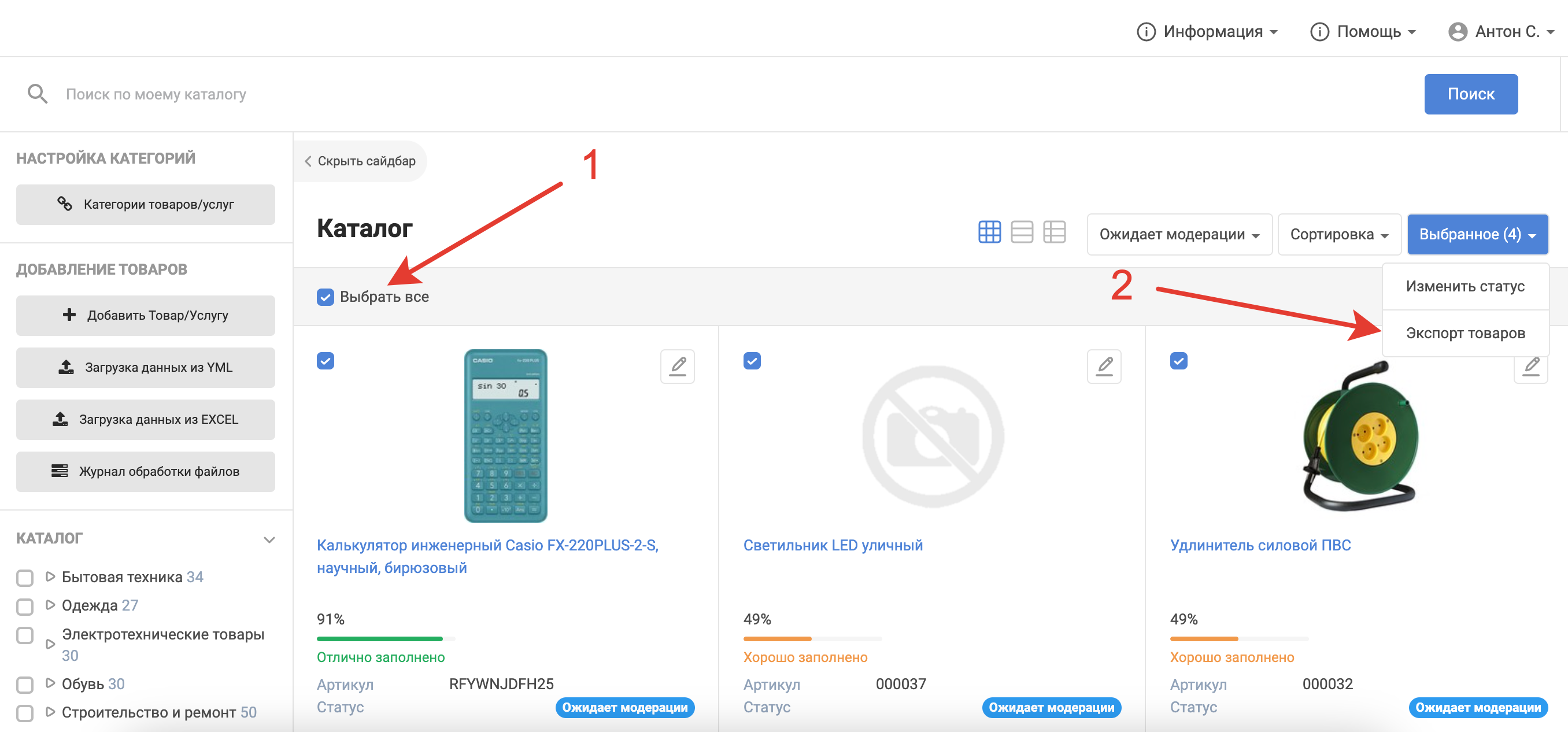Viewport: 1568px width, 732px height.
Task: Click the Информация info circle icon
Action: point(1145,32)
